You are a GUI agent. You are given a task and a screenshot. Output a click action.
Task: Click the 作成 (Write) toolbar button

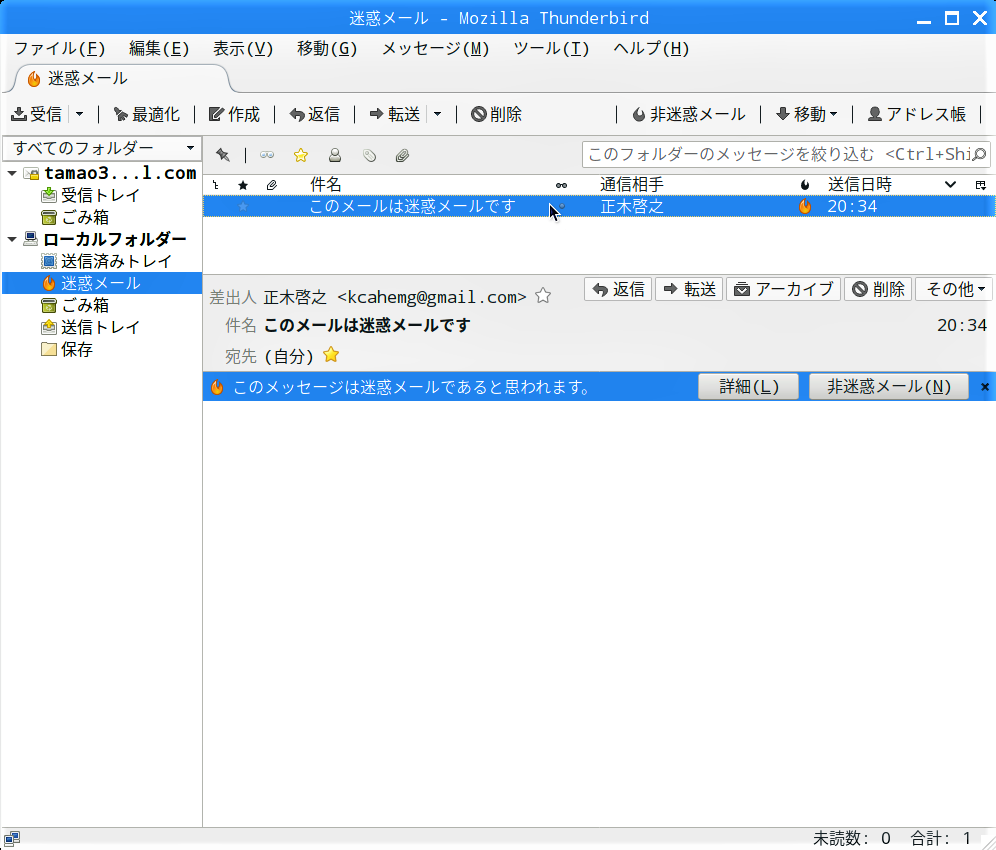[235, 114]
